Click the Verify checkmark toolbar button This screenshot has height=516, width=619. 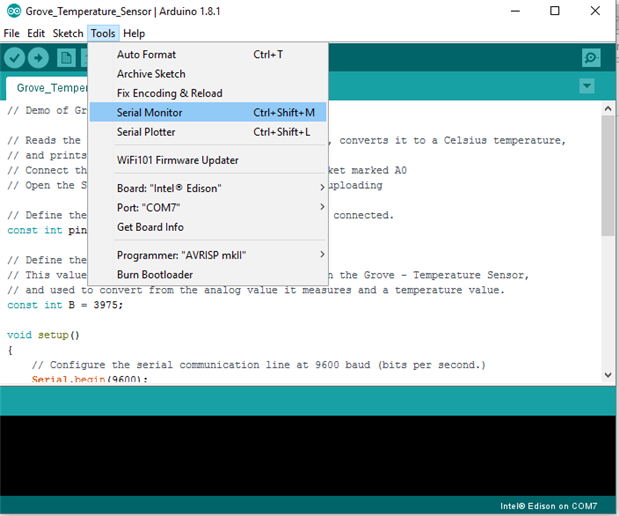[x=14, y=59]
